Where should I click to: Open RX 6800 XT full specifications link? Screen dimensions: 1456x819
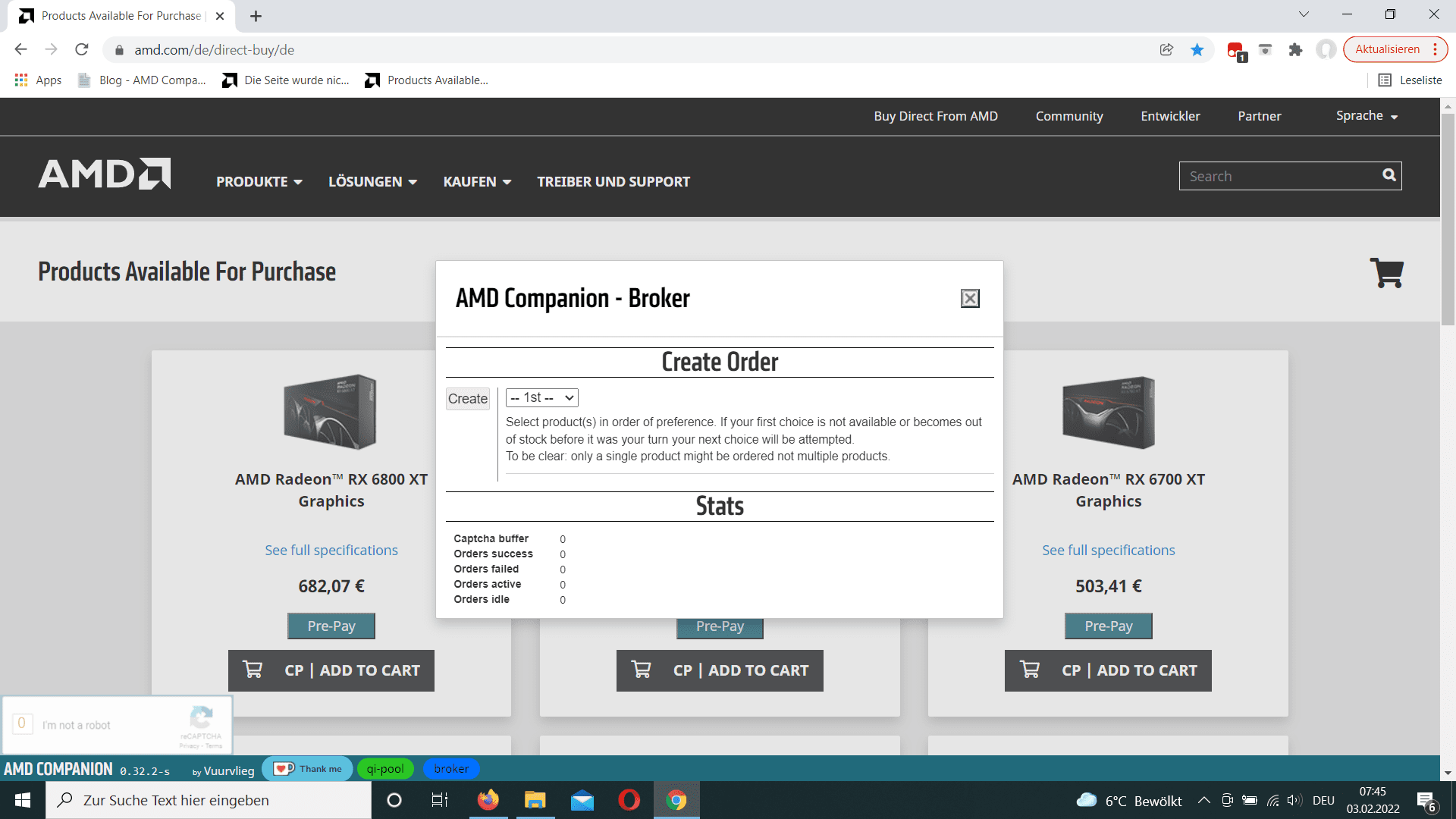[x=331, y=551]
